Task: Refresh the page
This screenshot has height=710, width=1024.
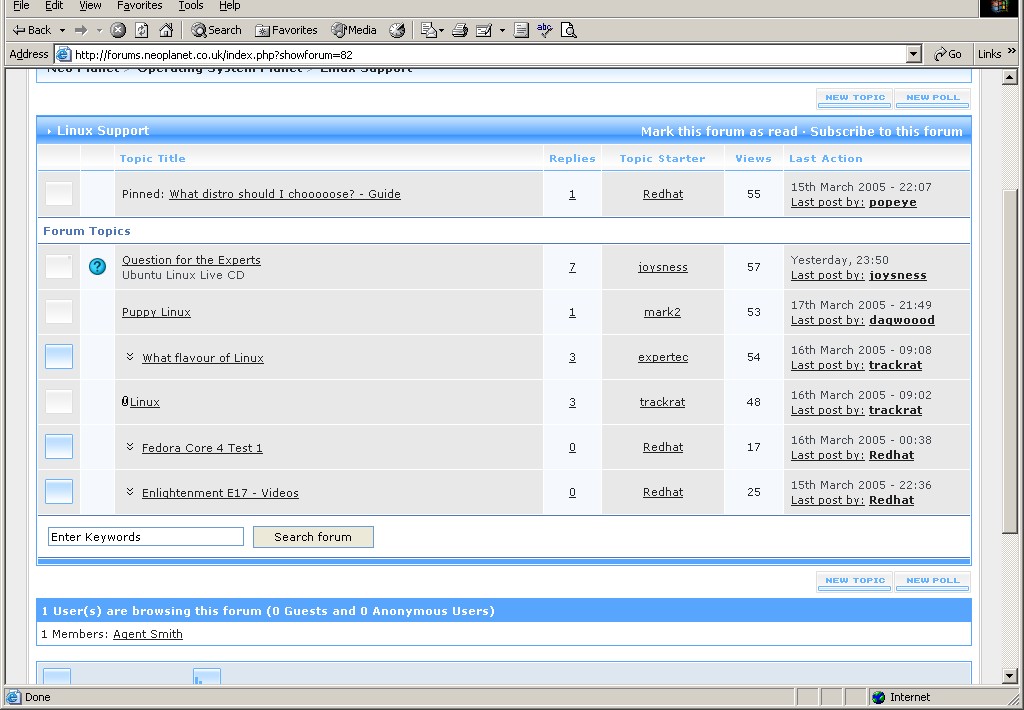Action: click(142, 30)
